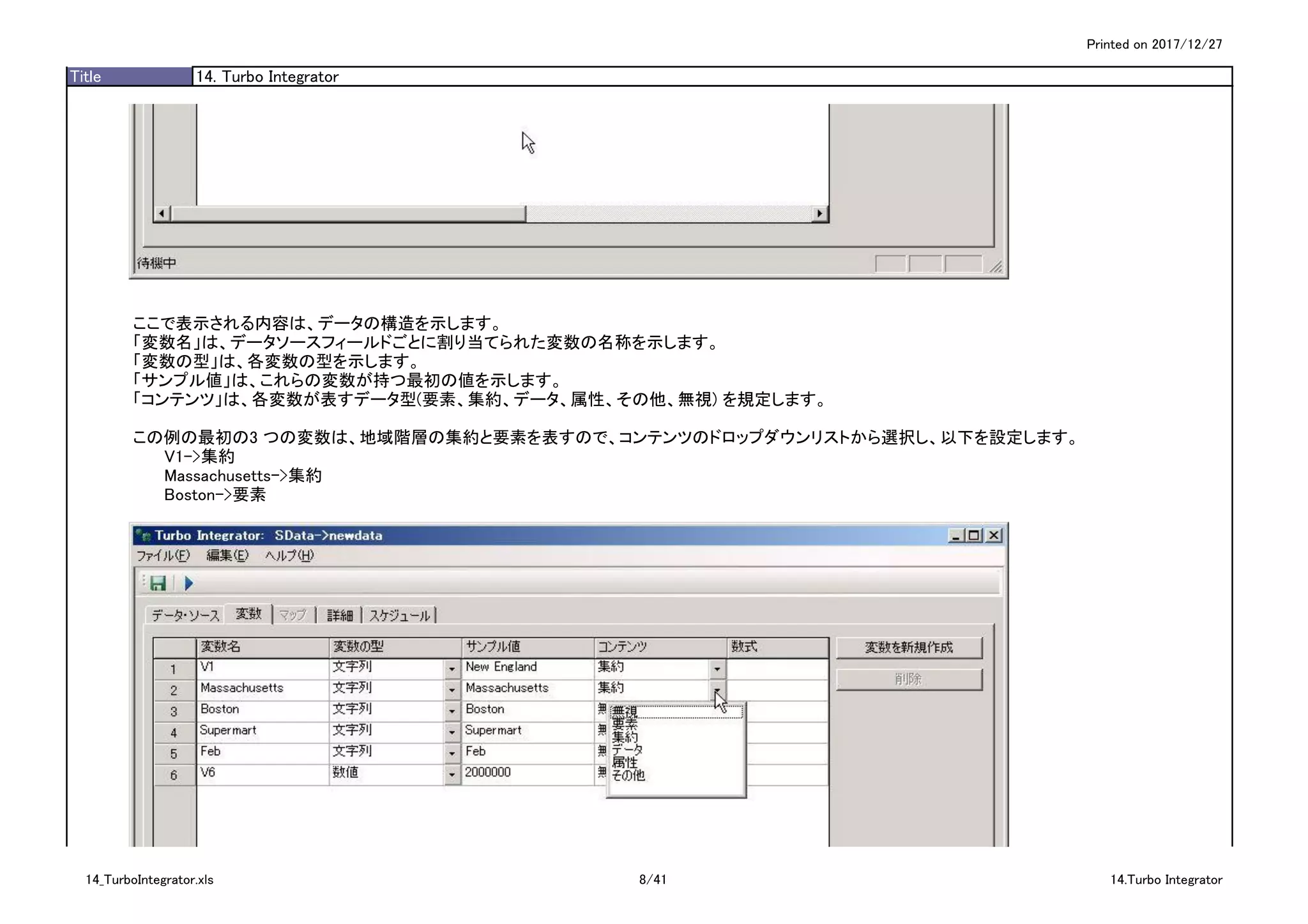Click the 変数名 column header

(x=262, y=647)
